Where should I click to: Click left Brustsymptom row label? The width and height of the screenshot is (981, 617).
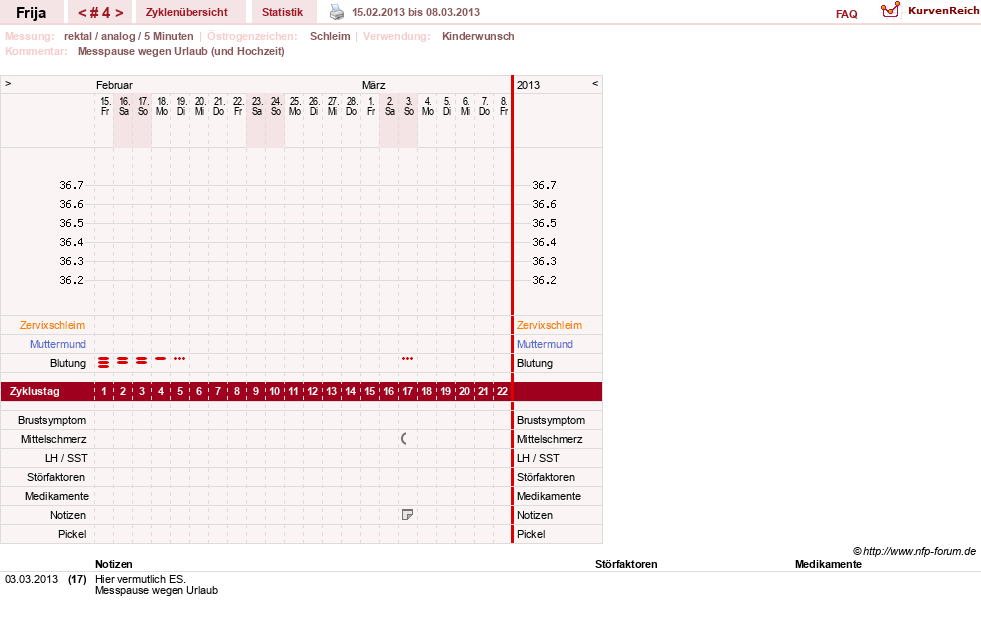coord(52,421)
